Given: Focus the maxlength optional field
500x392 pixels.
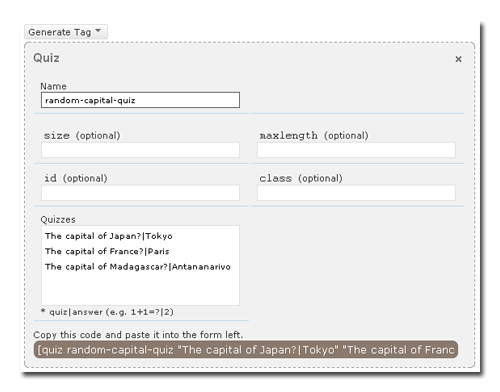Looking at the screenshot, I should pyautogui.click(x=356, y=150).
